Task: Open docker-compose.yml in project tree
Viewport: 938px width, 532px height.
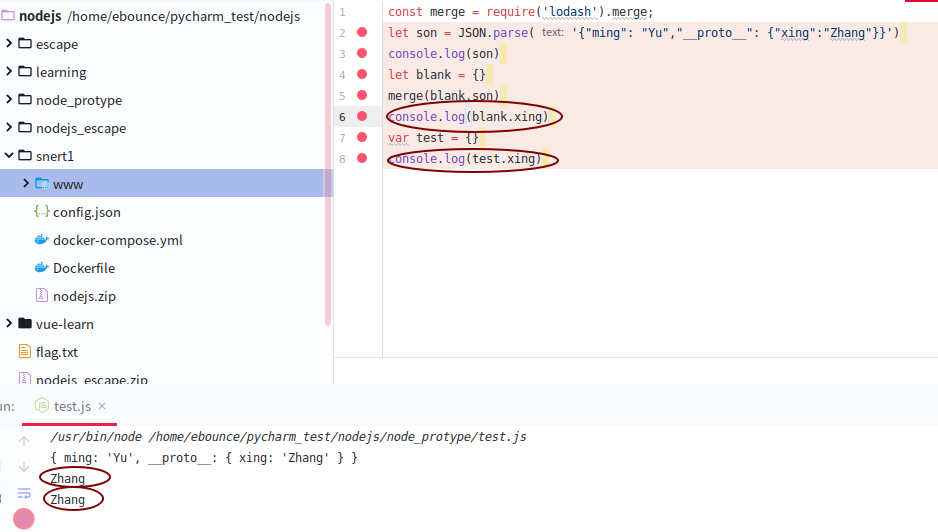Action: tap(117, 240)
